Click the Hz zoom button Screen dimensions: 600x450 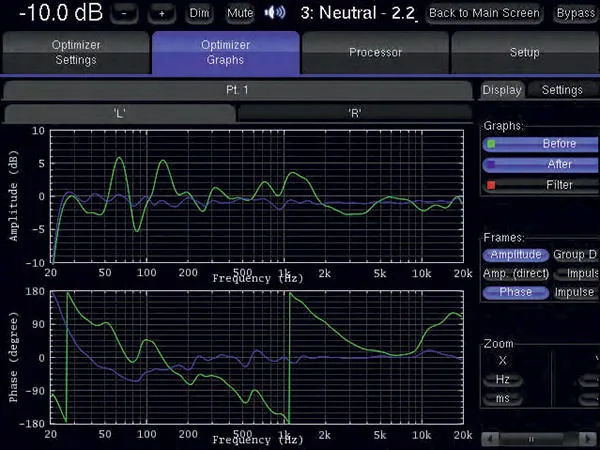tap(503, 380)
